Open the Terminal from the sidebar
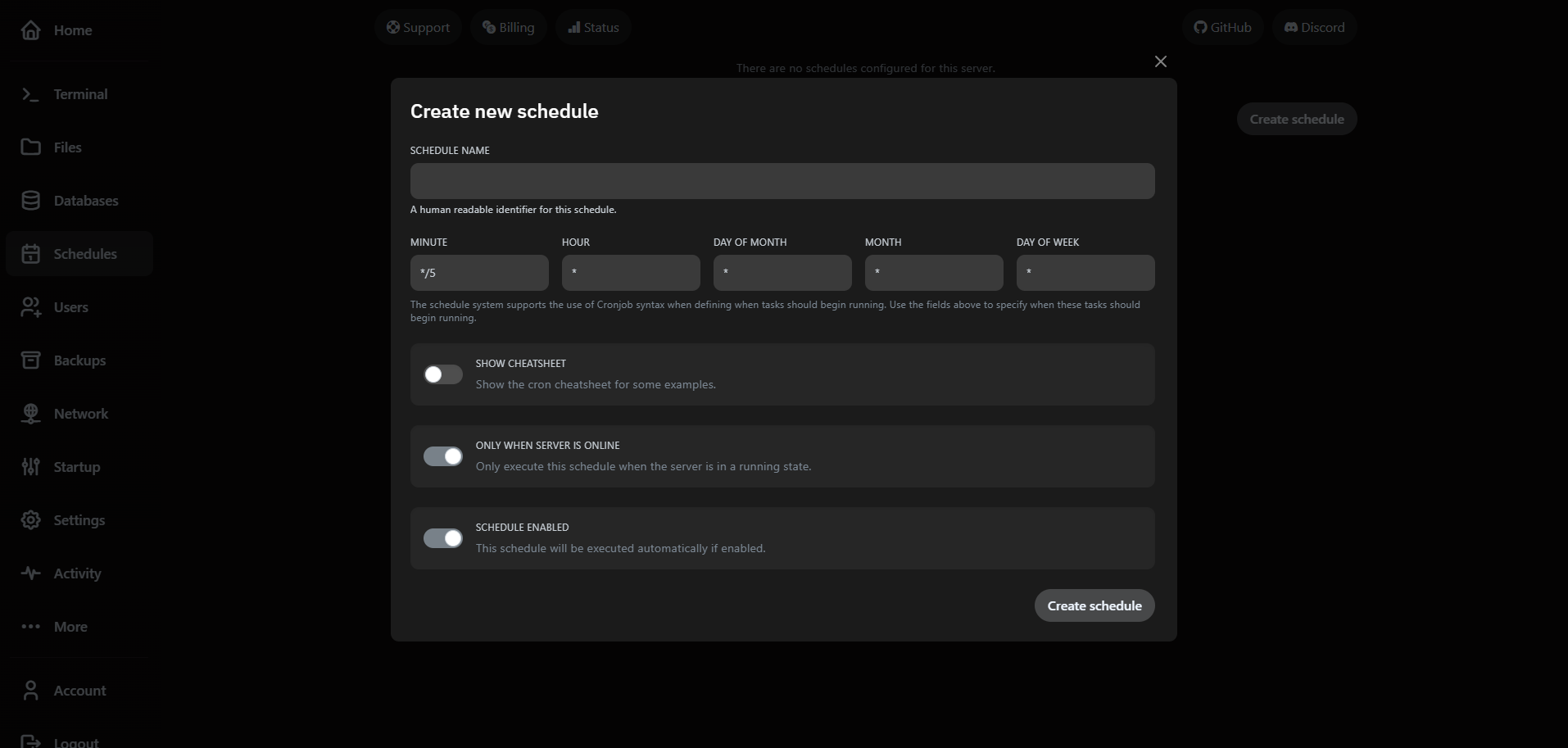This screenshot has height=748, width=1568. (x=79, y=94)
